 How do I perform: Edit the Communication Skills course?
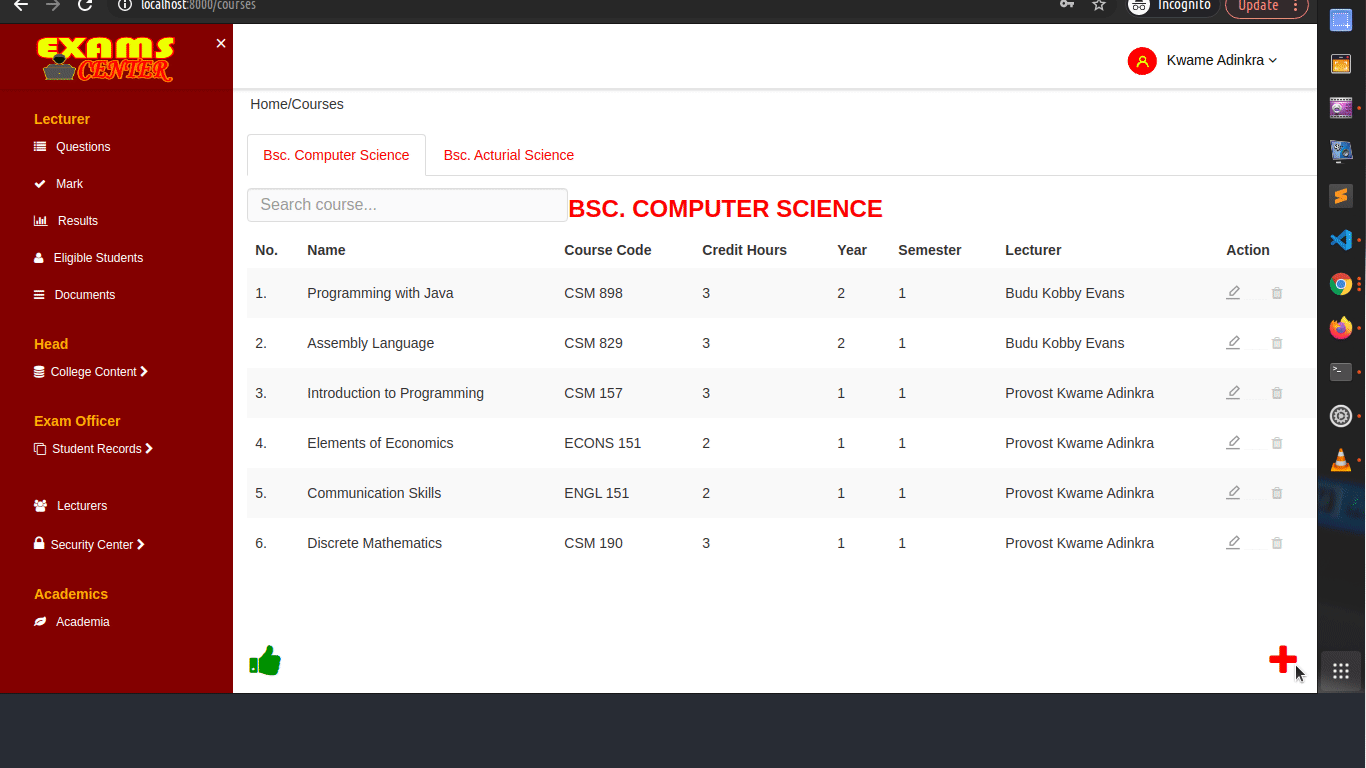[x=1233, y=493]
